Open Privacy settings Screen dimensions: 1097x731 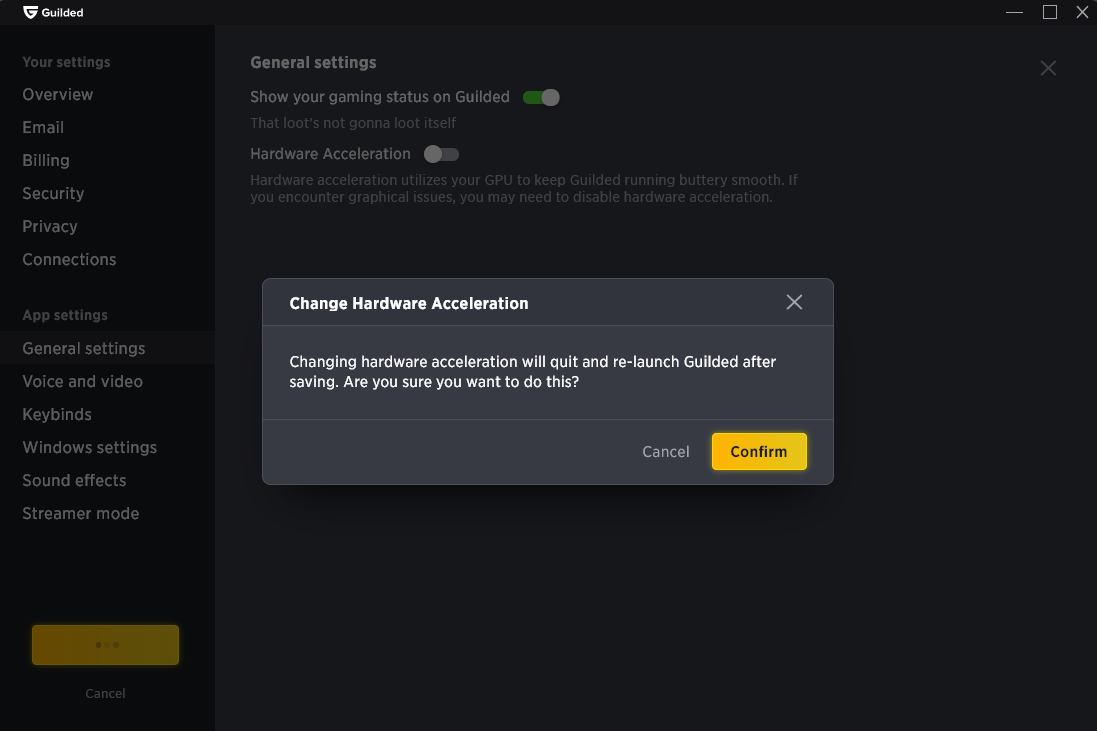point(50,227)
